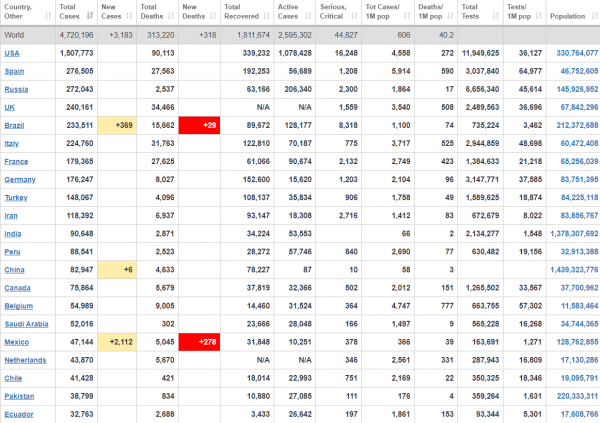Click the sort icon beside Total Cases
Viewport: 600px width, 423px height.
pyautogui.click(x=90, y=16)
